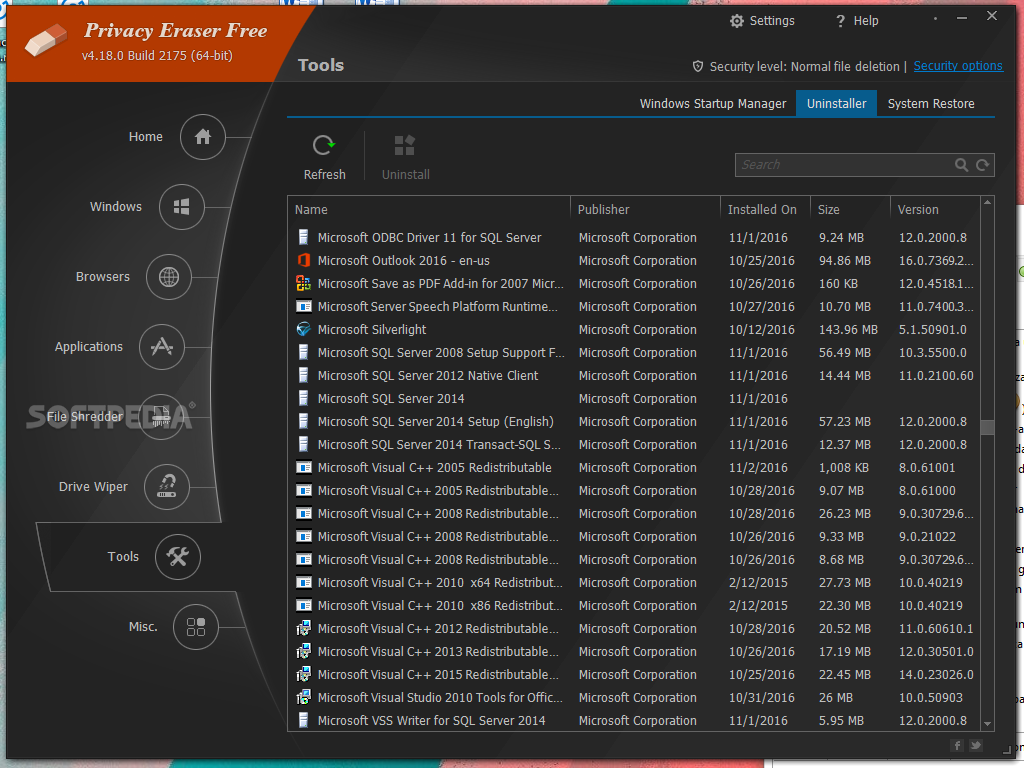
Task: Open the Drive Wiper icon
Action: tap(167, 487)
